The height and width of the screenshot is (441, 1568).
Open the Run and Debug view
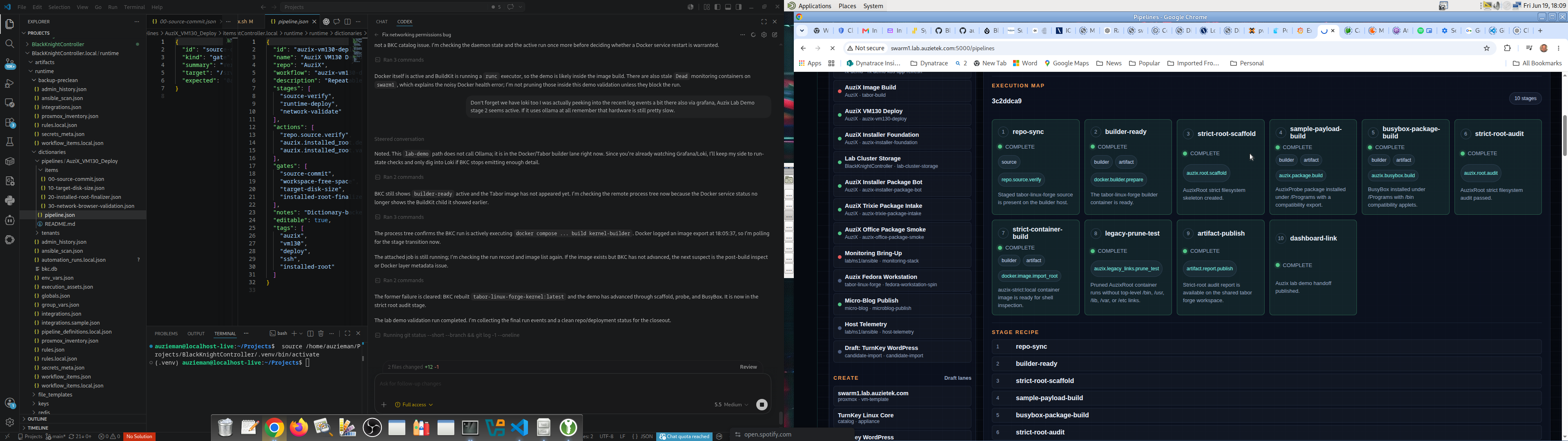pos(10,83)
